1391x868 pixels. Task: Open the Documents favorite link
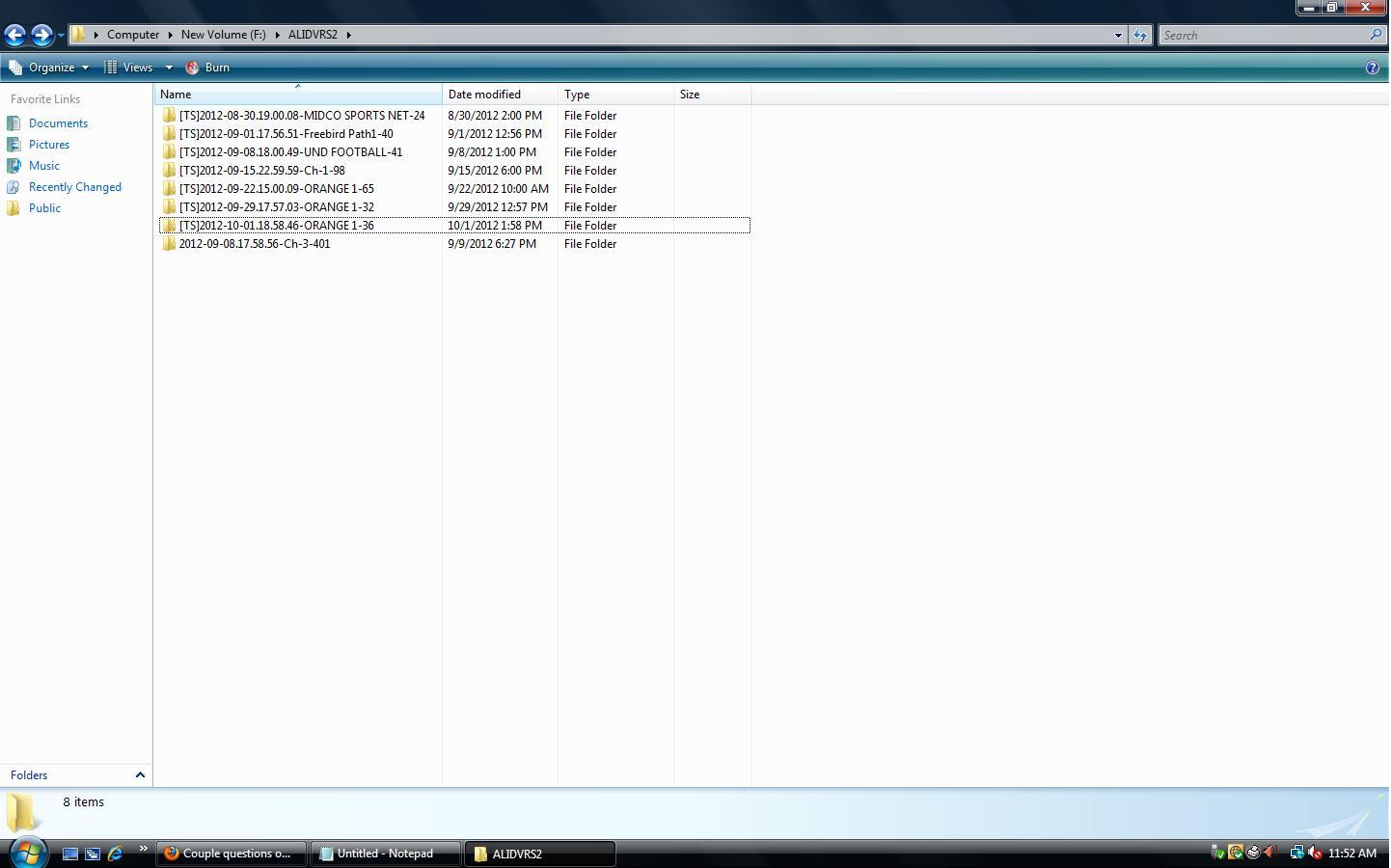click(58, 123)
